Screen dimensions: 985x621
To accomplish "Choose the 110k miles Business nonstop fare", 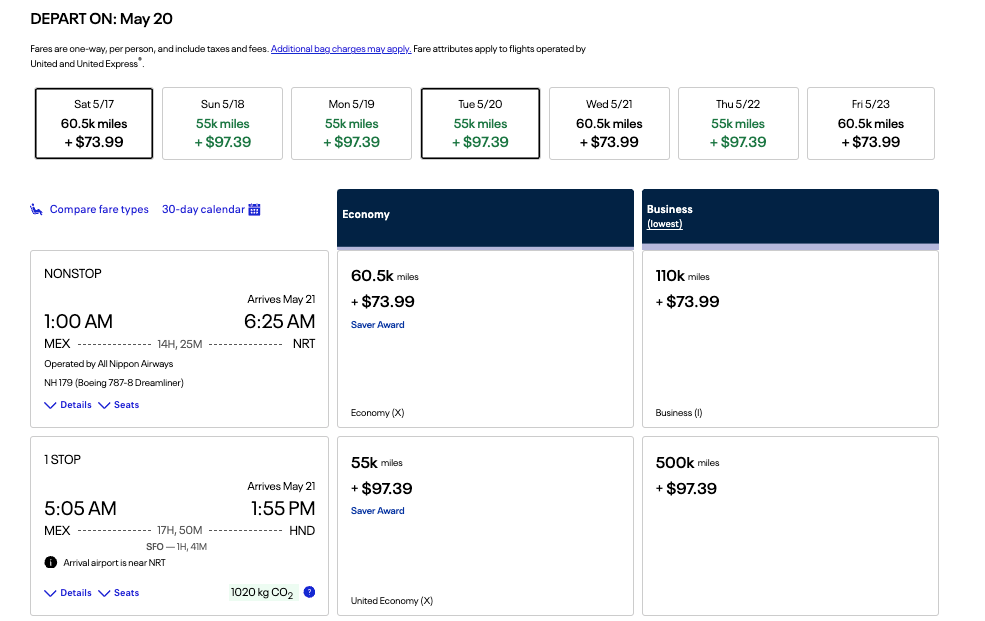I will click(x=790, y=338).
